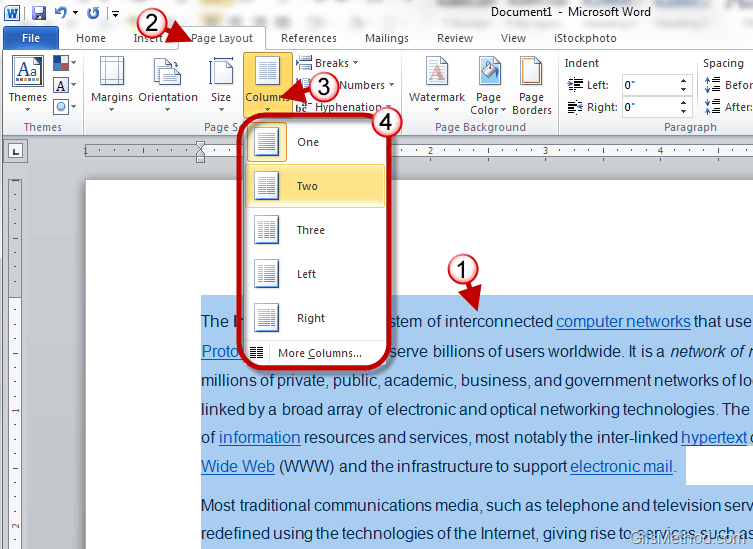Select One column option
Image resolution: width=753 pixels, height=549 pixels.
click(x=315, y=142)
